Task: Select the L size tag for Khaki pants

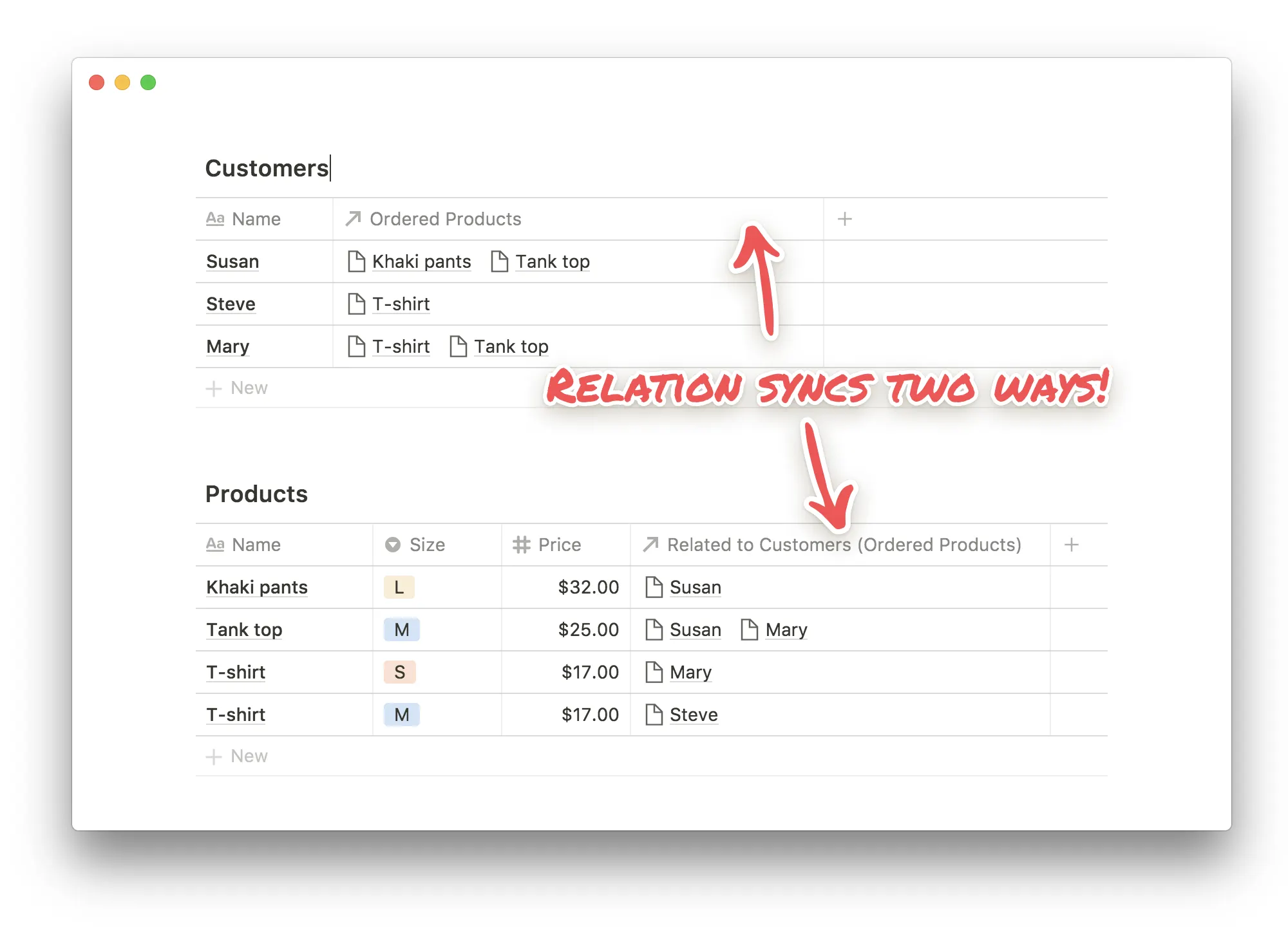Action: pos(399,588)
